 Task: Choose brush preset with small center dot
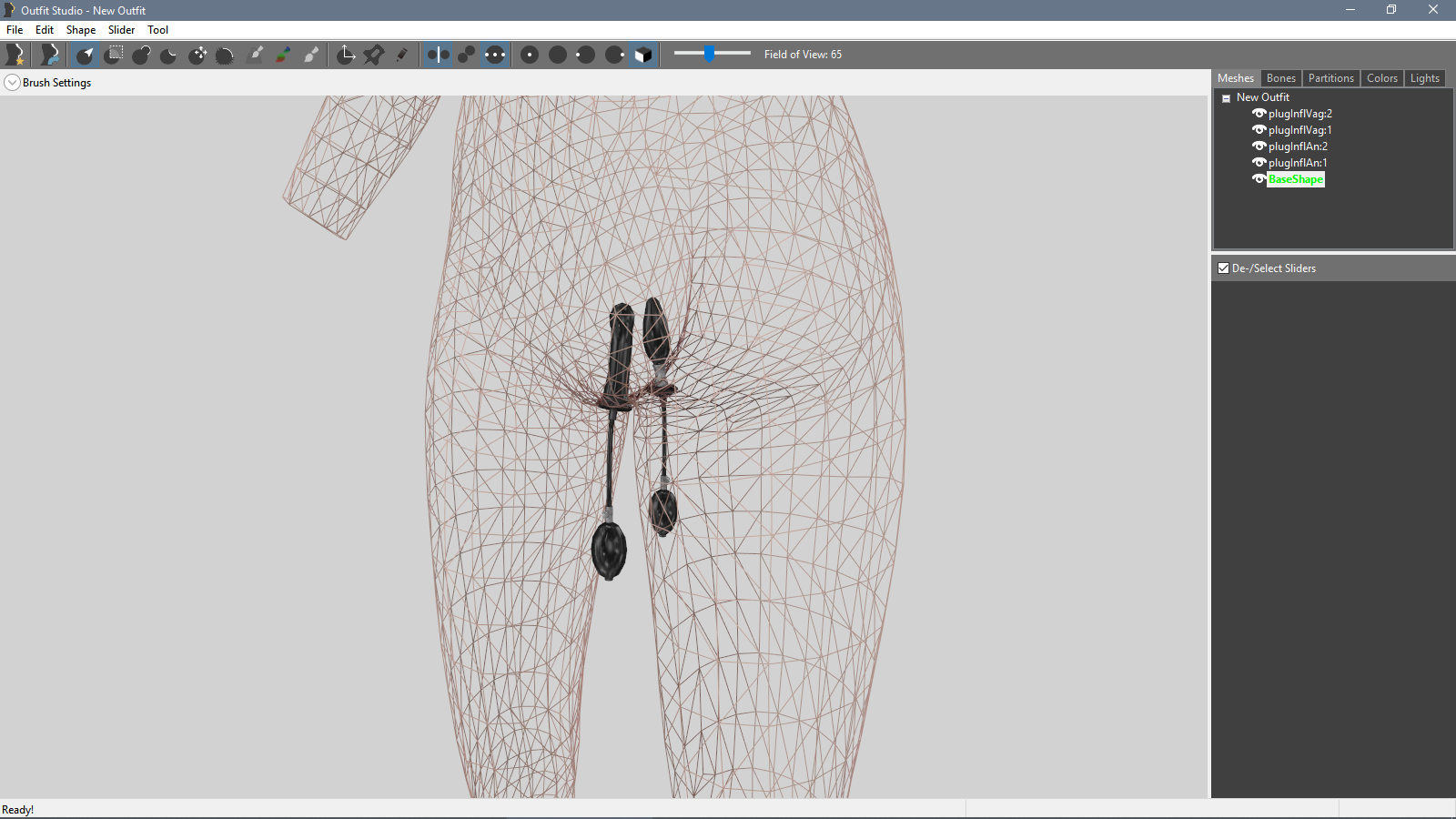530,55
